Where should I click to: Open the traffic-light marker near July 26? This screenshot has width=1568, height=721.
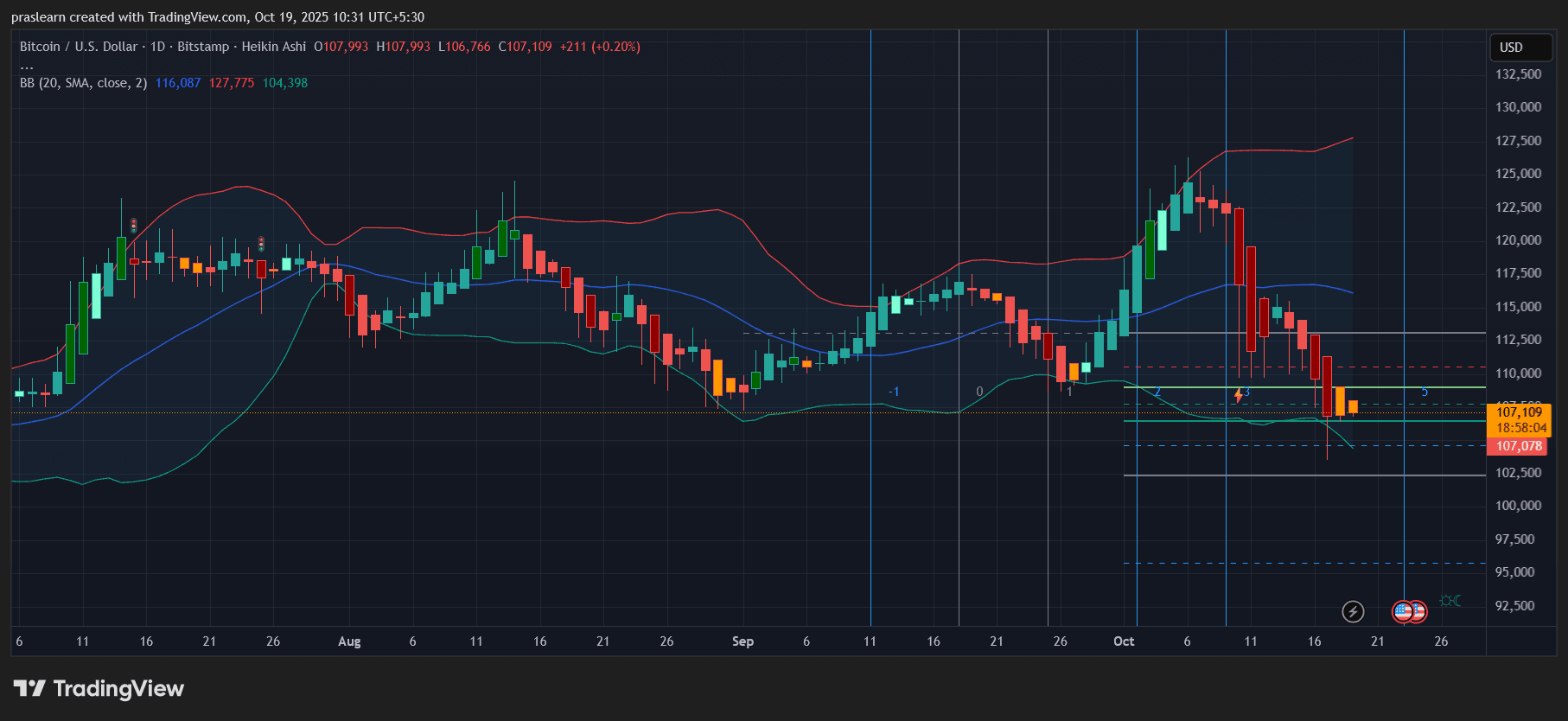(261, 244)
